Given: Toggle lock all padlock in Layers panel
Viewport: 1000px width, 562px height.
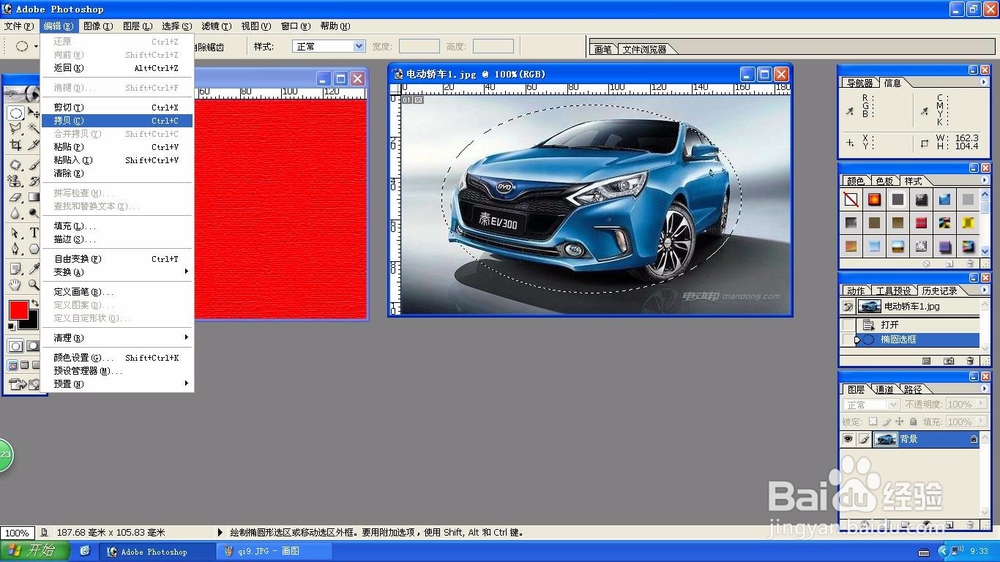Looking at the screenshot, I should tap(913, 422).
